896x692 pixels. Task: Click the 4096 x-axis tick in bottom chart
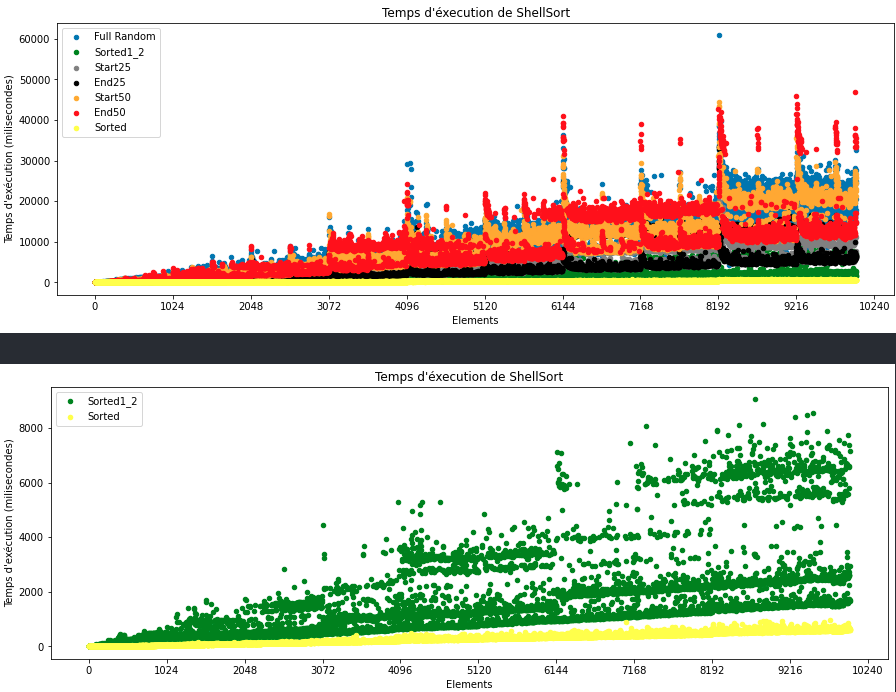pyautogui.click(x=401, y=670)
